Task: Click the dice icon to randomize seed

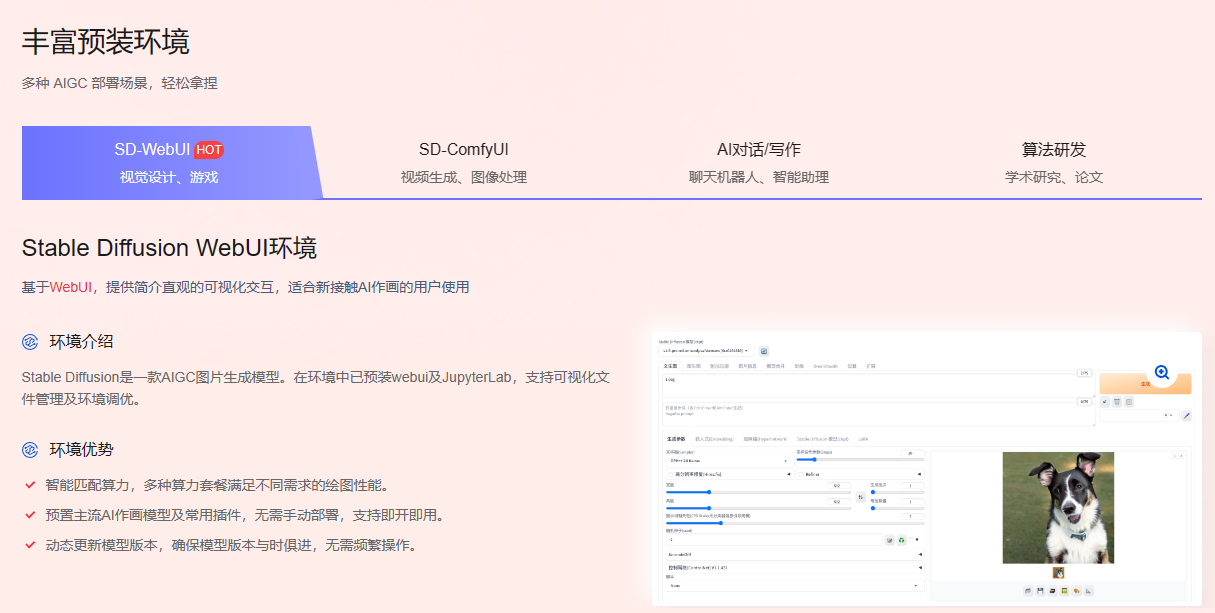Action: click(x=889, y=540)
